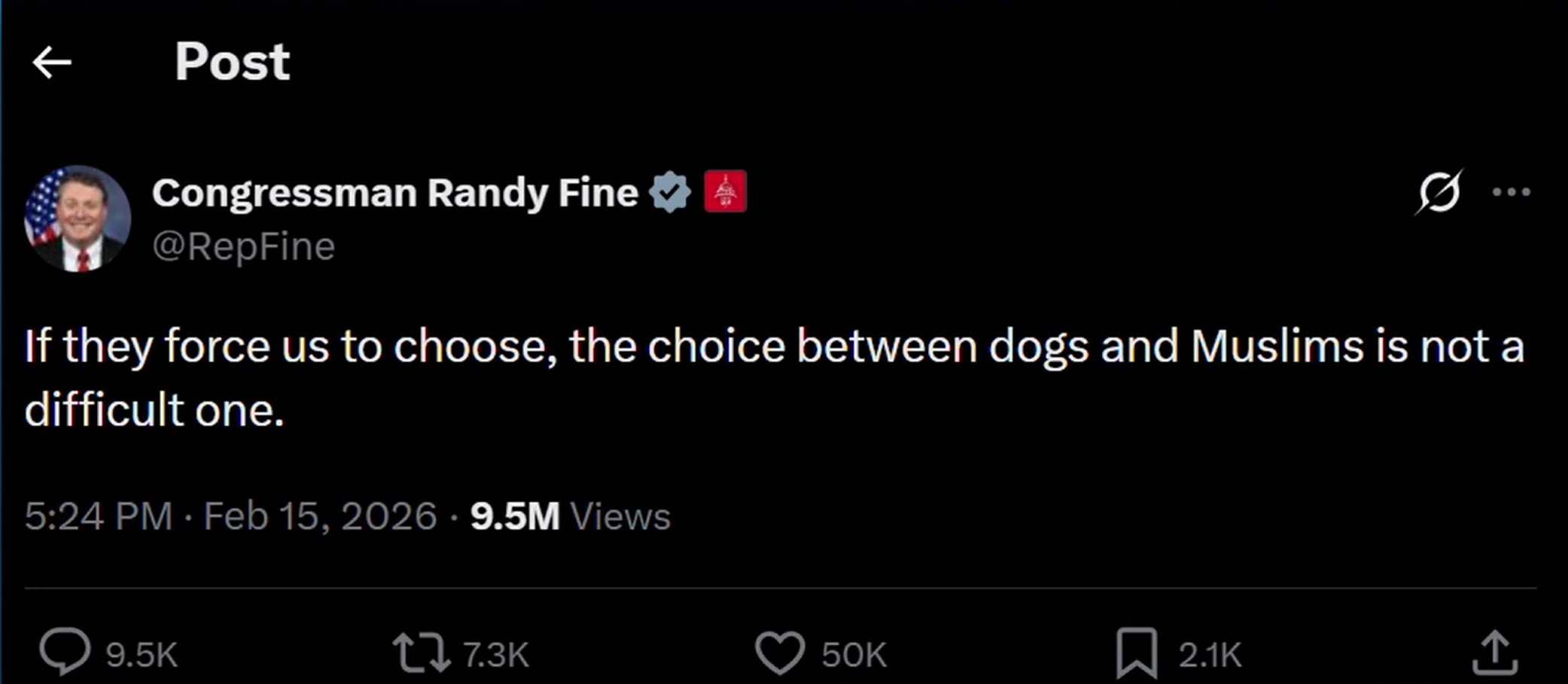Image resolution: width=1568 pixels, height=684 pixels.
Task: Click the share upload icon
Action: (1494, 653)
